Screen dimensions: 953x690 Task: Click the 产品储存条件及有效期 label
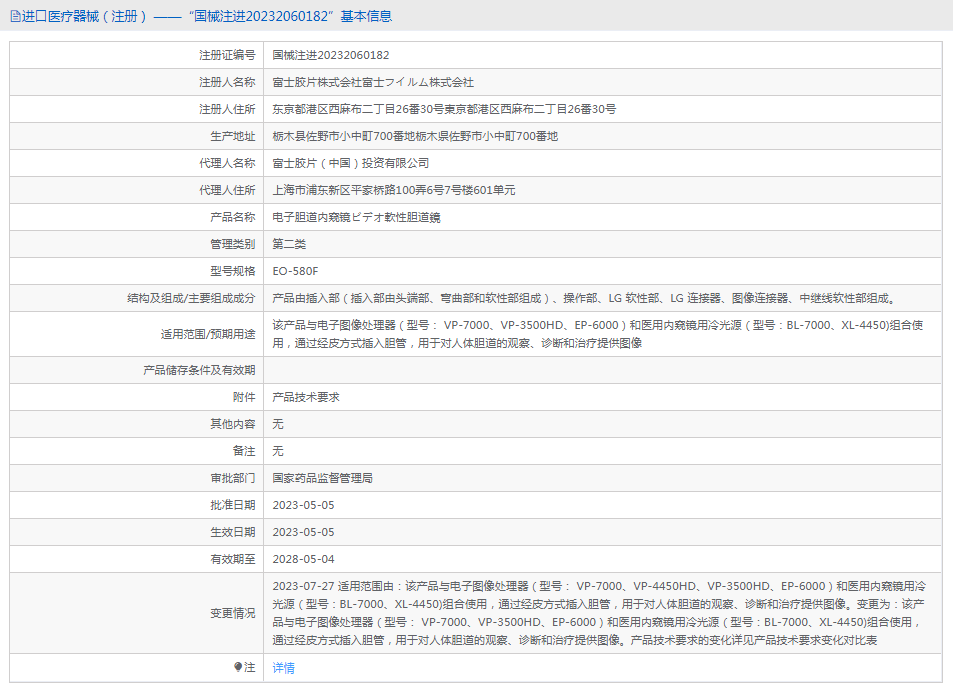[x=199, y=370]
